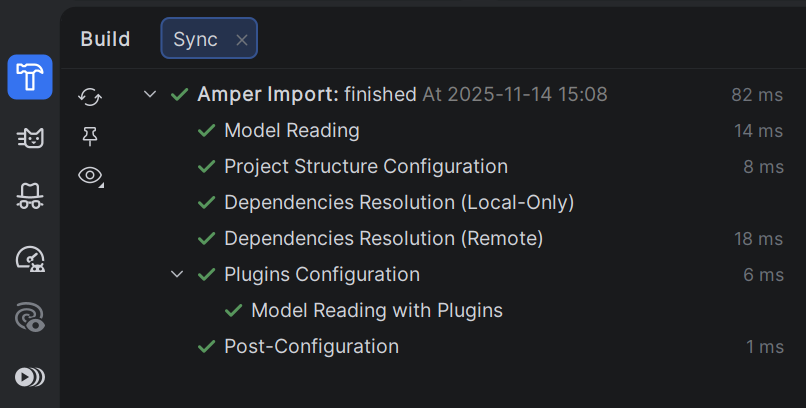
Task: Click the play-with-waves sidebar icon
Action: point(30,377)
